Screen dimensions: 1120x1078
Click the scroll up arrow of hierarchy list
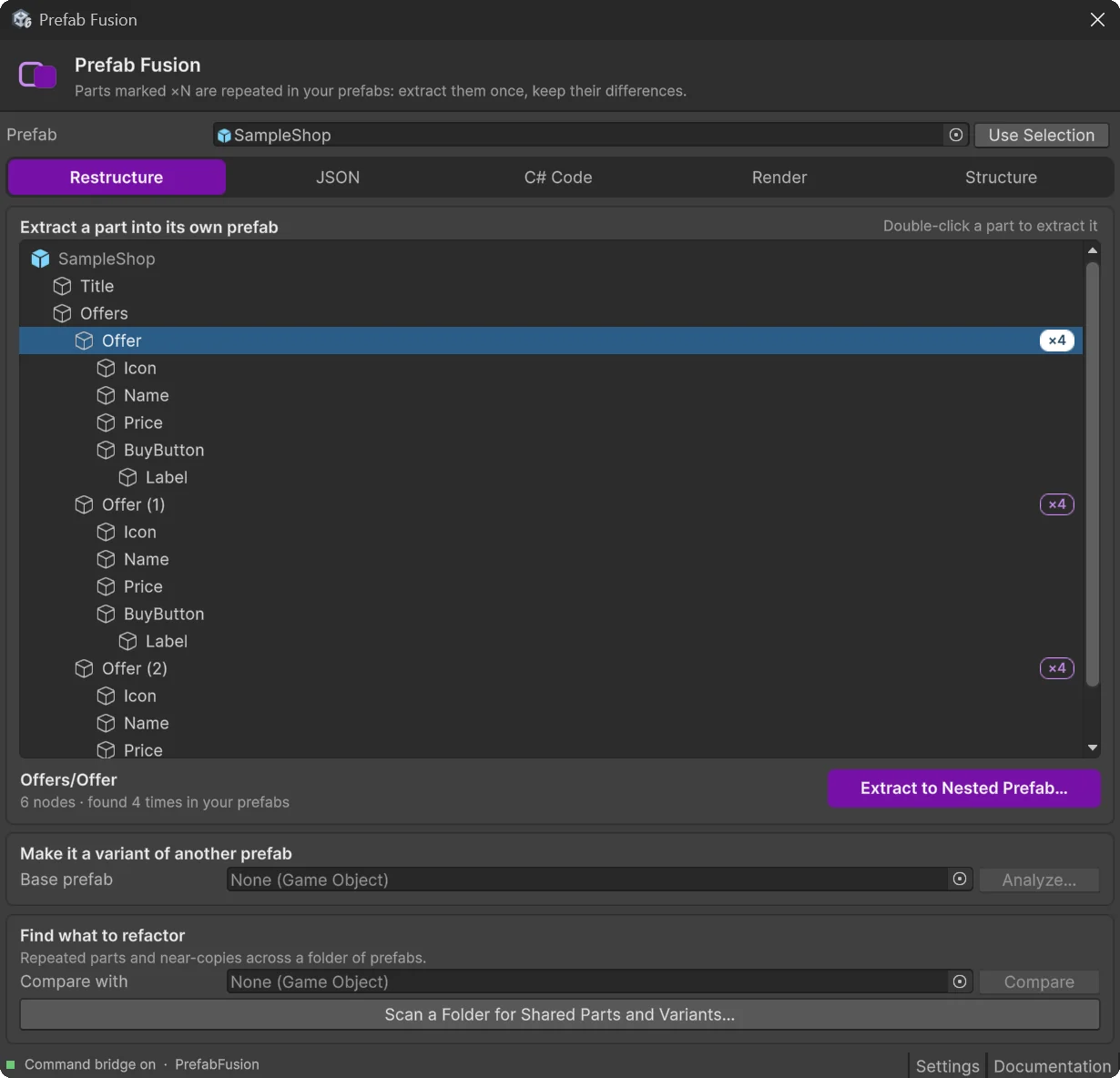1093,250
